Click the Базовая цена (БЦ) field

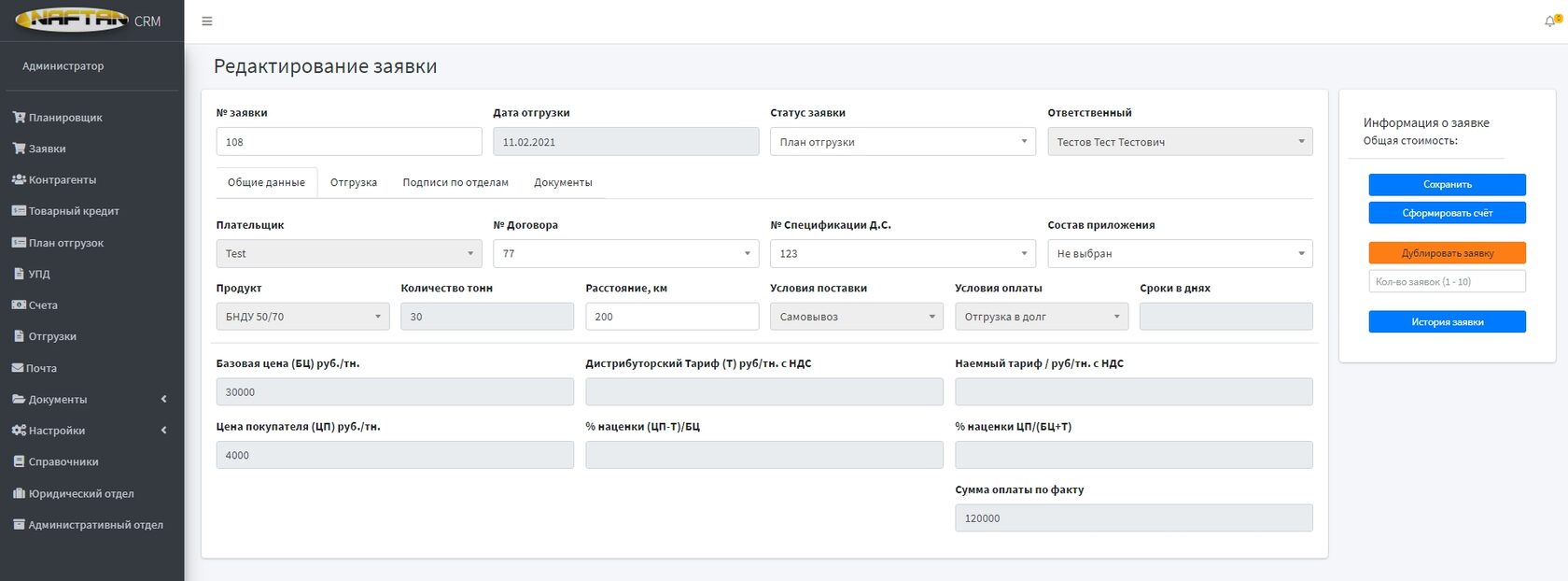(395, 392)
